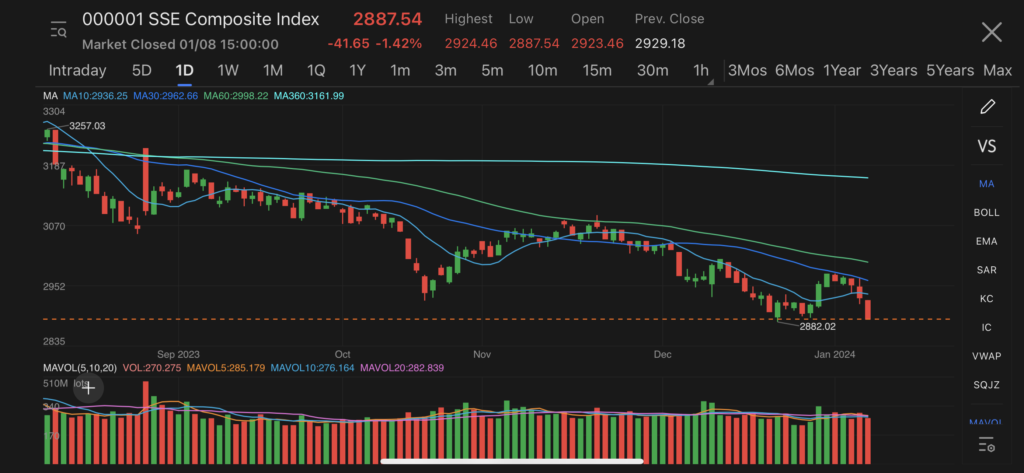This screenshot has height=473, width=1024.
Task: Toggle the SAR indicator
Action: point(986,270)
